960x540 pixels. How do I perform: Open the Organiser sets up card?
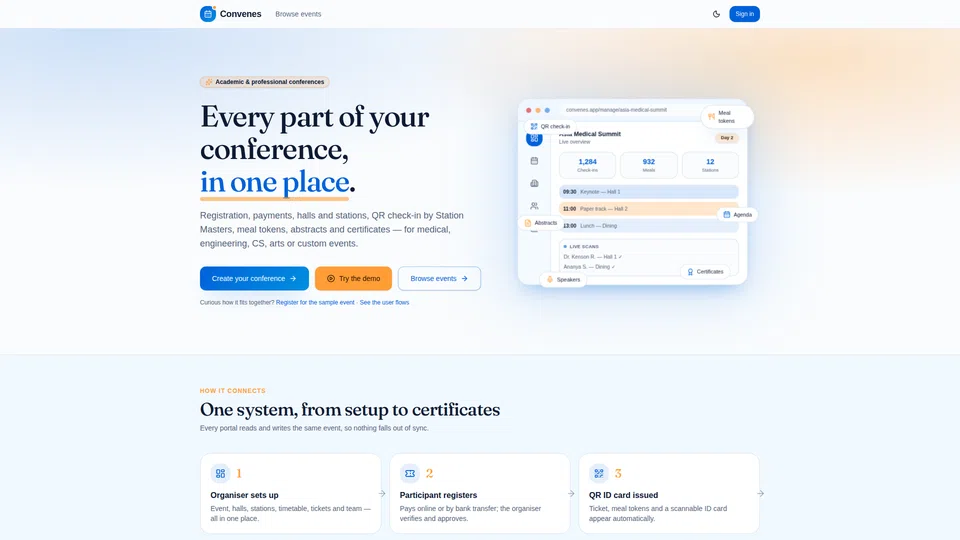click(x=290, y=493)
